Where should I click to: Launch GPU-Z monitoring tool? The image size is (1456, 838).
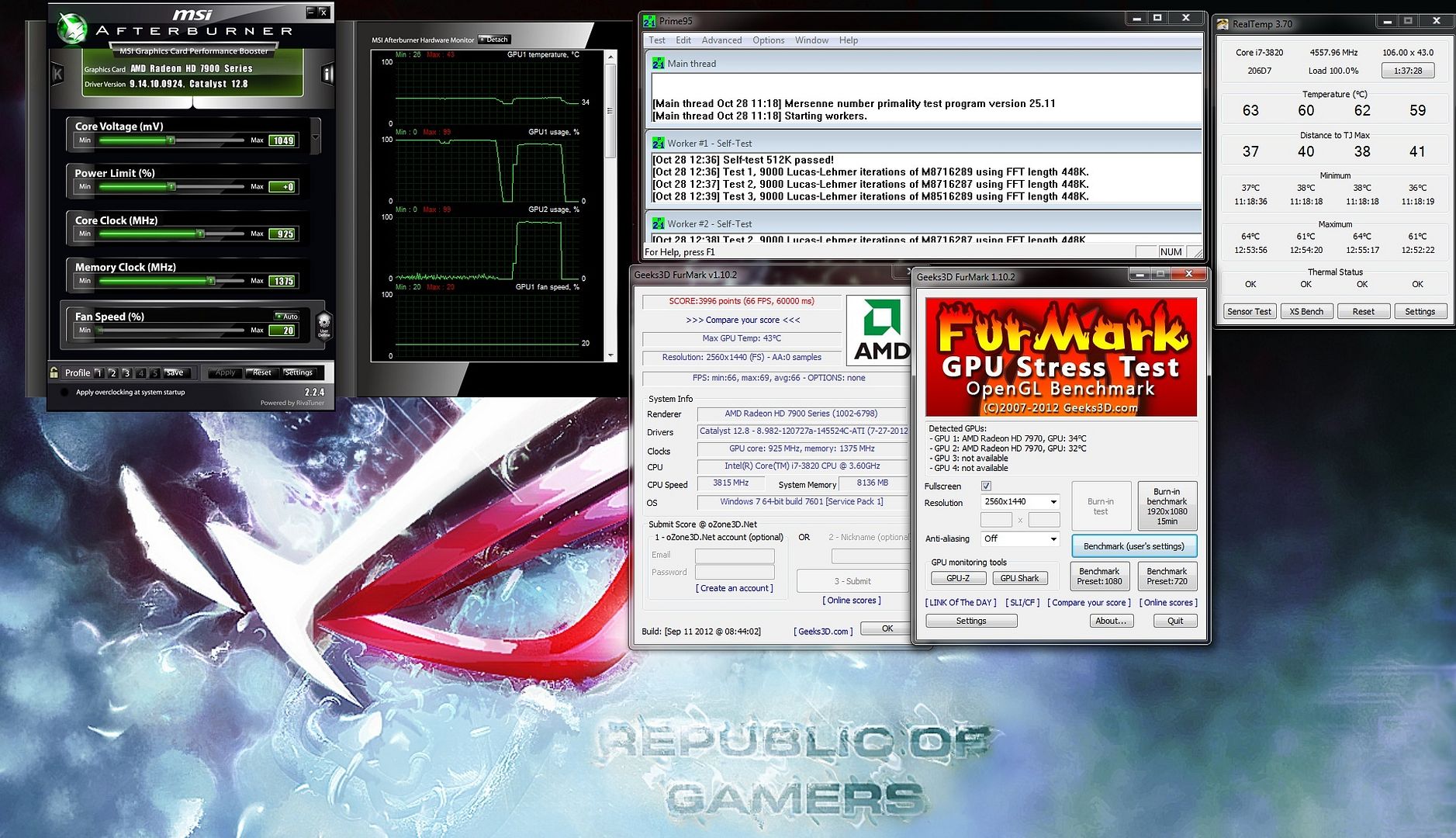(x=958, y=578)
